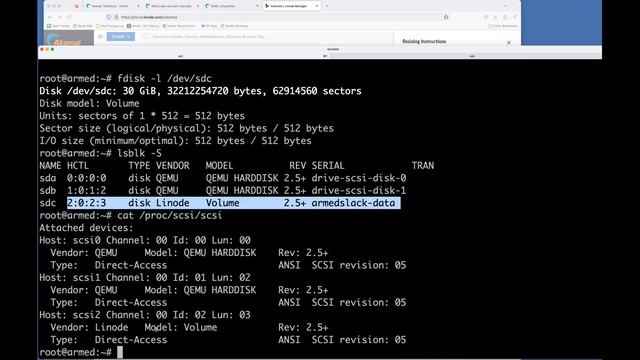Click the 'cat /proc/scsi/scsi' command line
640x360 pixels.
click(131, 216)
